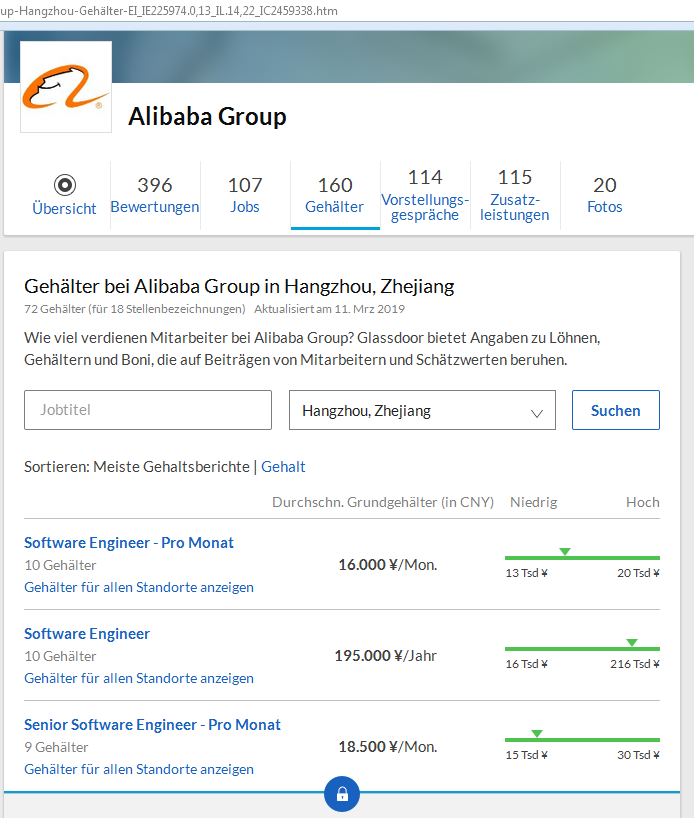Select the 160 Gehälter tab
694x818 pixels.
click(x=335, y=195)
